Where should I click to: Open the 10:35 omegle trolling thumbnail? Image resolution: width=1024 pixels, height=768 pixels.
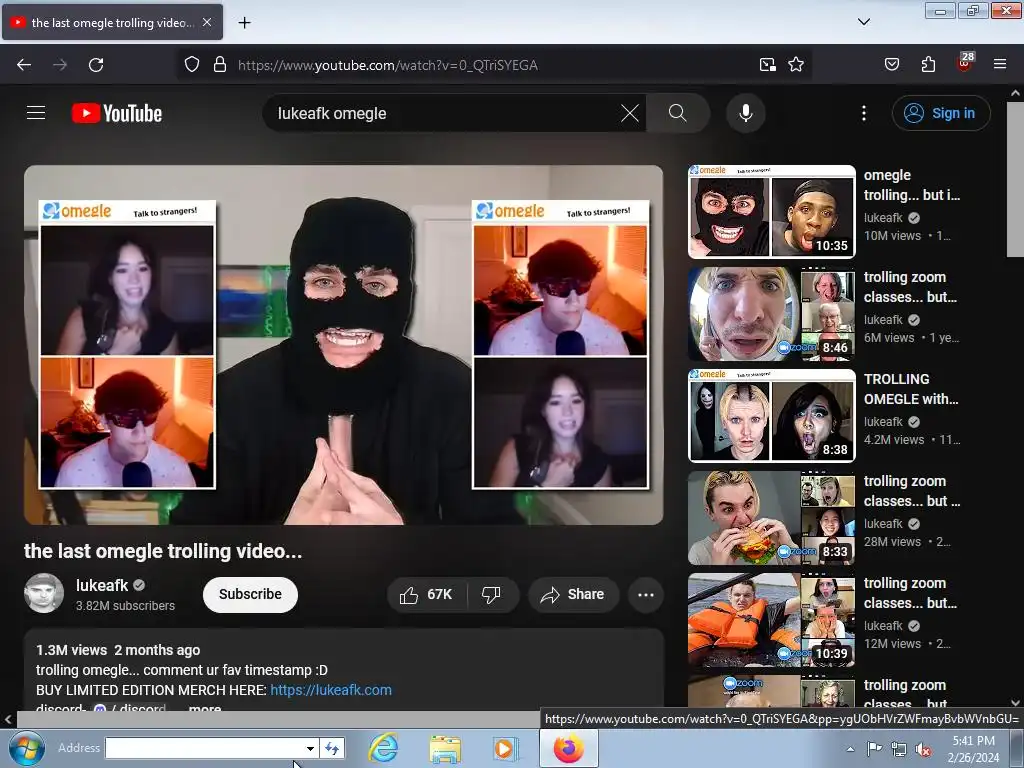[771, 212]
